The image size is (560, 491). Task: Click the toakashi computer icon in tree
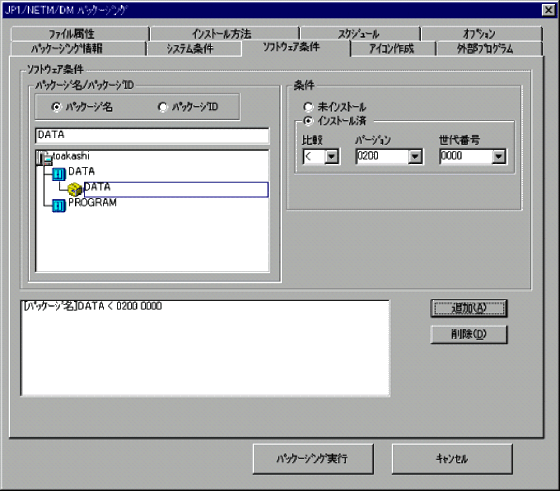point(45,158)
